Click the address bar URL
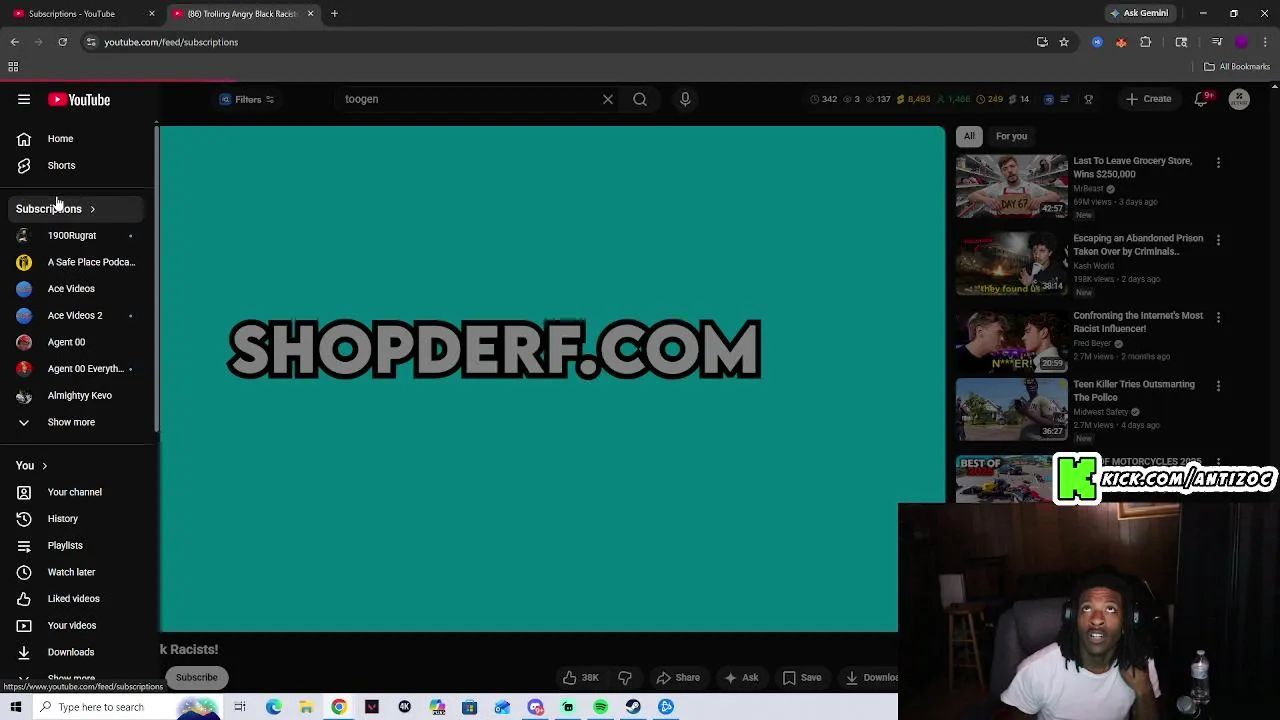This screenshot has height=720, width=1280. click(x=171, y=42)
